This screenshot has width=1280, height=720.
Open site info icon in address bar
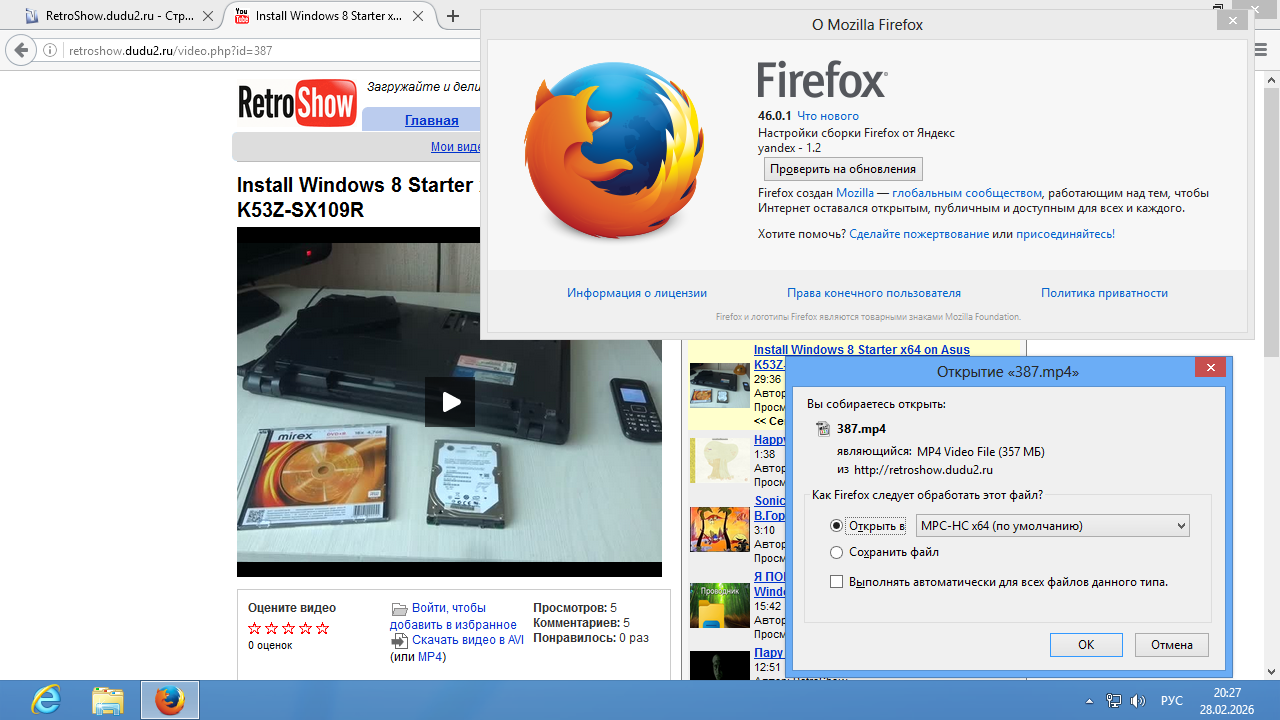pos(50,50)
